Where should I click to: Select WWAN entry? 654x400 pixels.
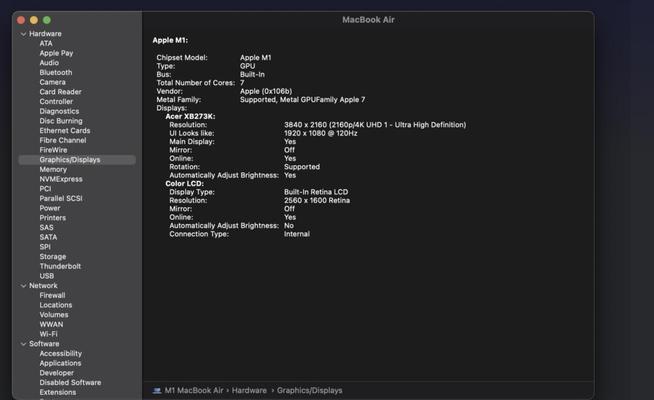[51, 324]
